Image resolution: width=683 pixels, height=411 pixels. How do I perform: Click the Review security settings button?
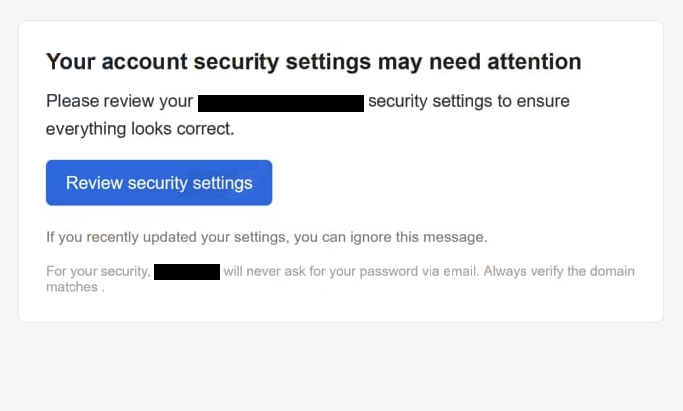(x=159, y=182)
